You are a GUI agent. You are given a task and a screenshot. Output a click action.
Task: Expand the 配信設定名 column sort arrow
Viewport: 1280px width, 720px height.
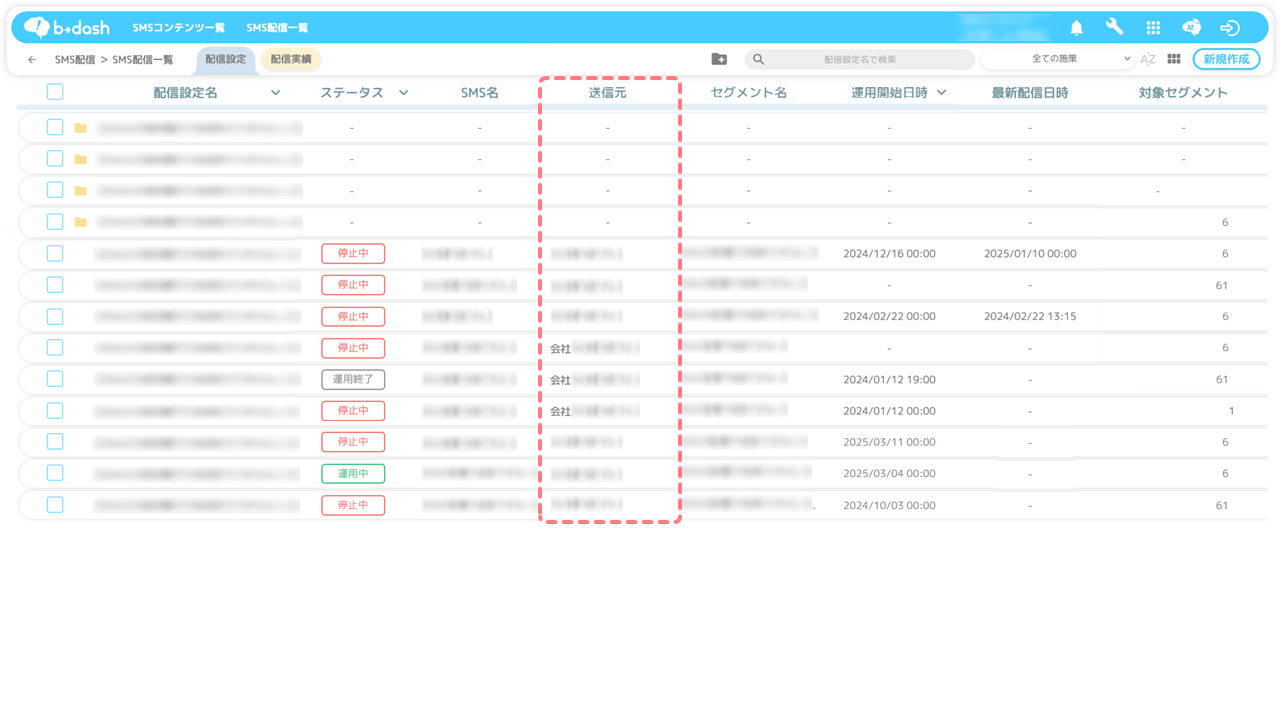275,93
